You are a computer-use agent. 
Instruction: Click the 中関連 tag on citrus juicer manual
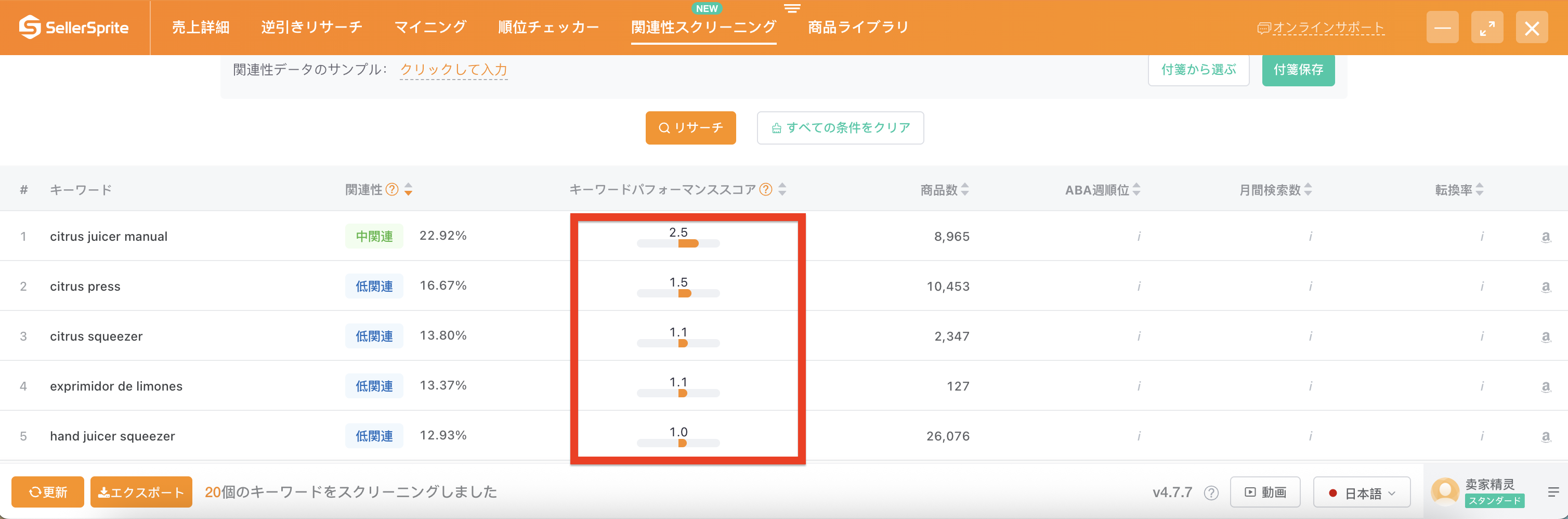(x=374, y=236)
